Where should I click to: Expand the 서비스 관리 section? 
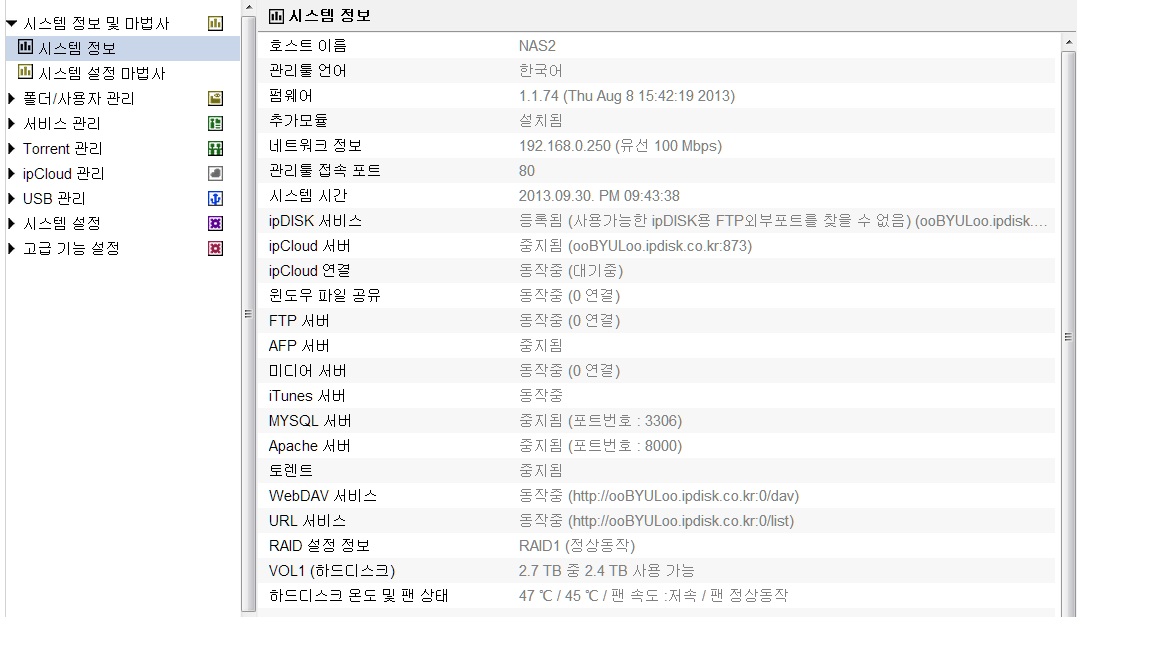click(11, 123)
